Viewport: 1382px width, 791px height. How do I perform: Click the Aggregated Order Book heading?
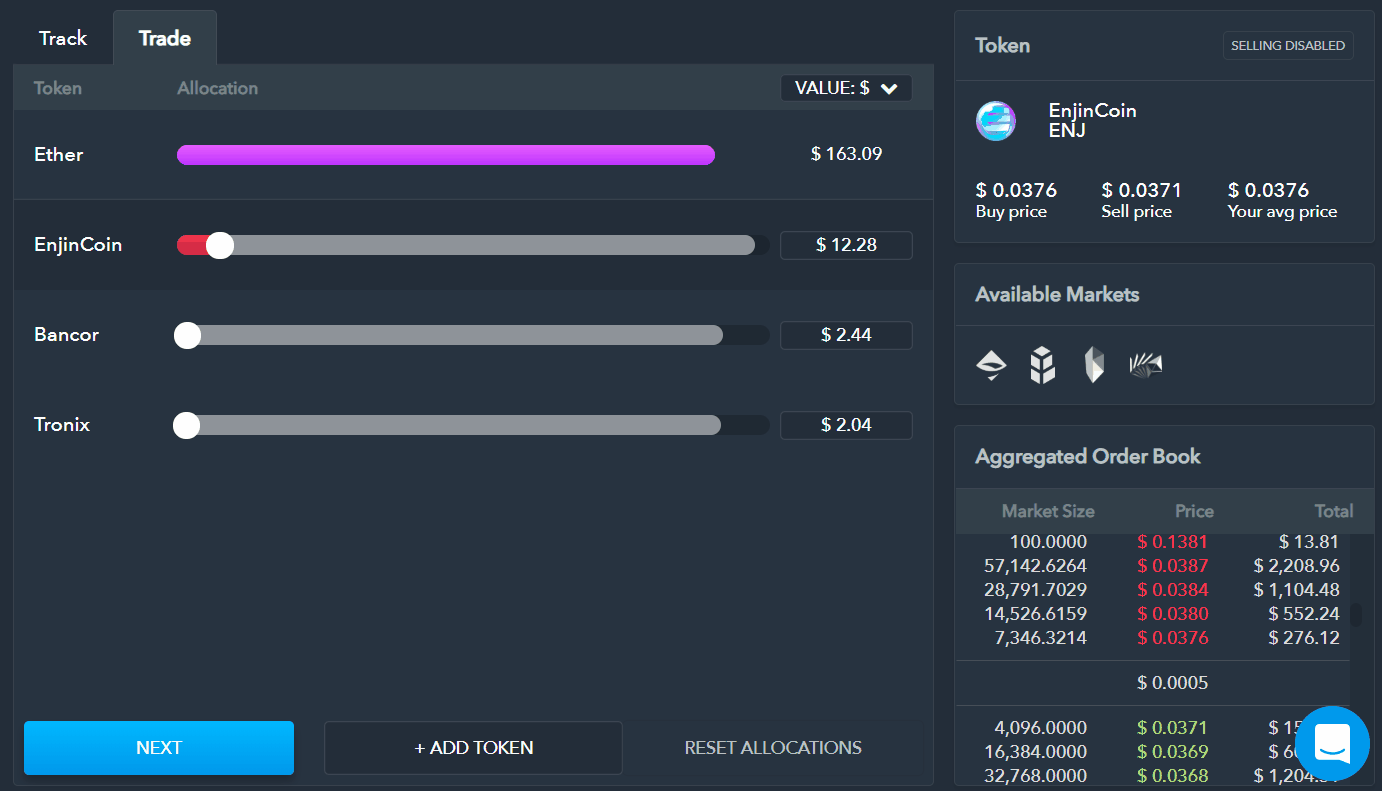click(x=1088, y=457)
